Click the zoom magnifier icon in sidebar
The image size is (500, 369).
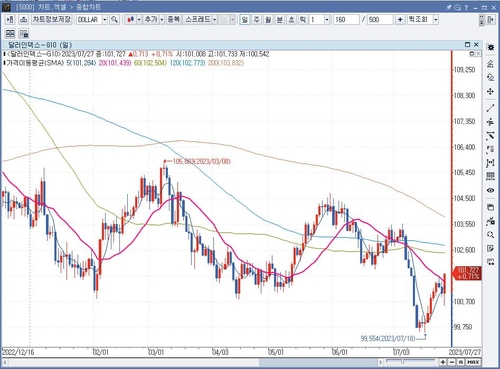(x=490, y=235)
